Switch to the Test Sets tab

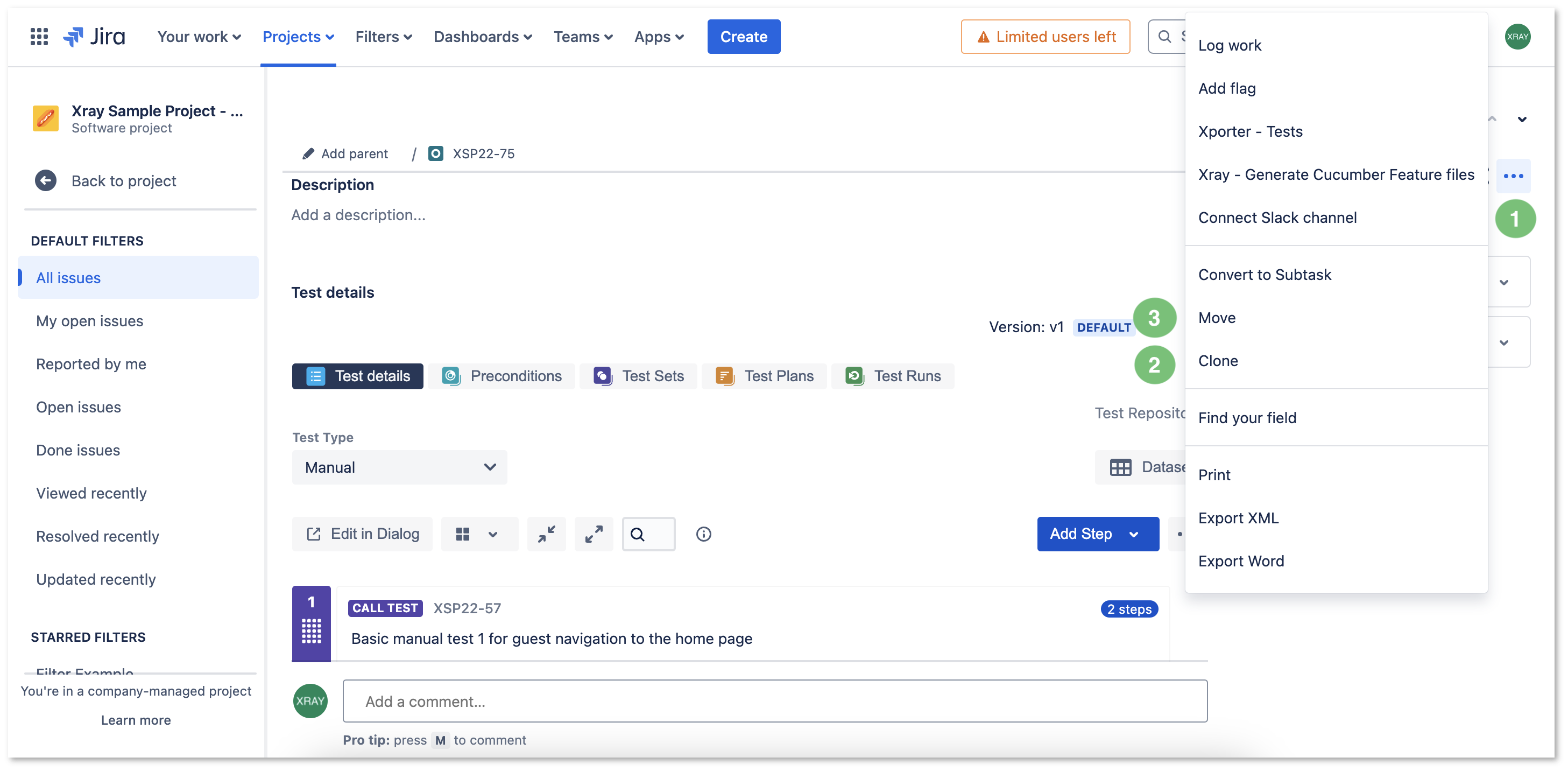coord(639,376)
